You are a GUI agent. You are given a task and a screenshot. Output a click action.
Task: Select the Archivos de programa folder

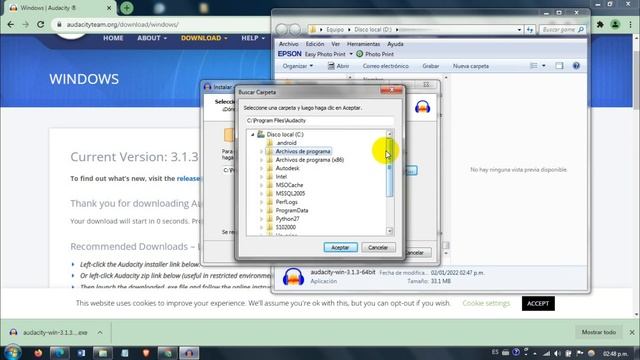[303, 151]
